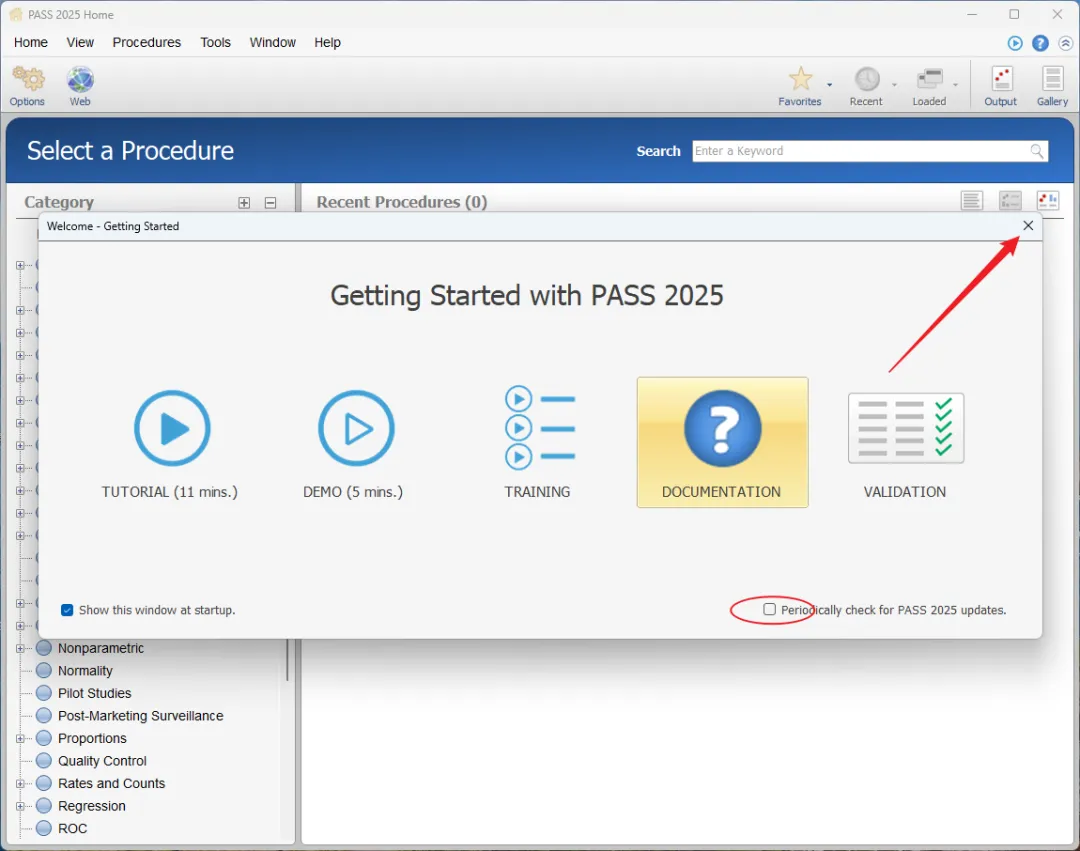The width and height of the screenshot is (1080, 851).
Task: Select Post-Marketing Surveillance category
Action: click(141, 716)
